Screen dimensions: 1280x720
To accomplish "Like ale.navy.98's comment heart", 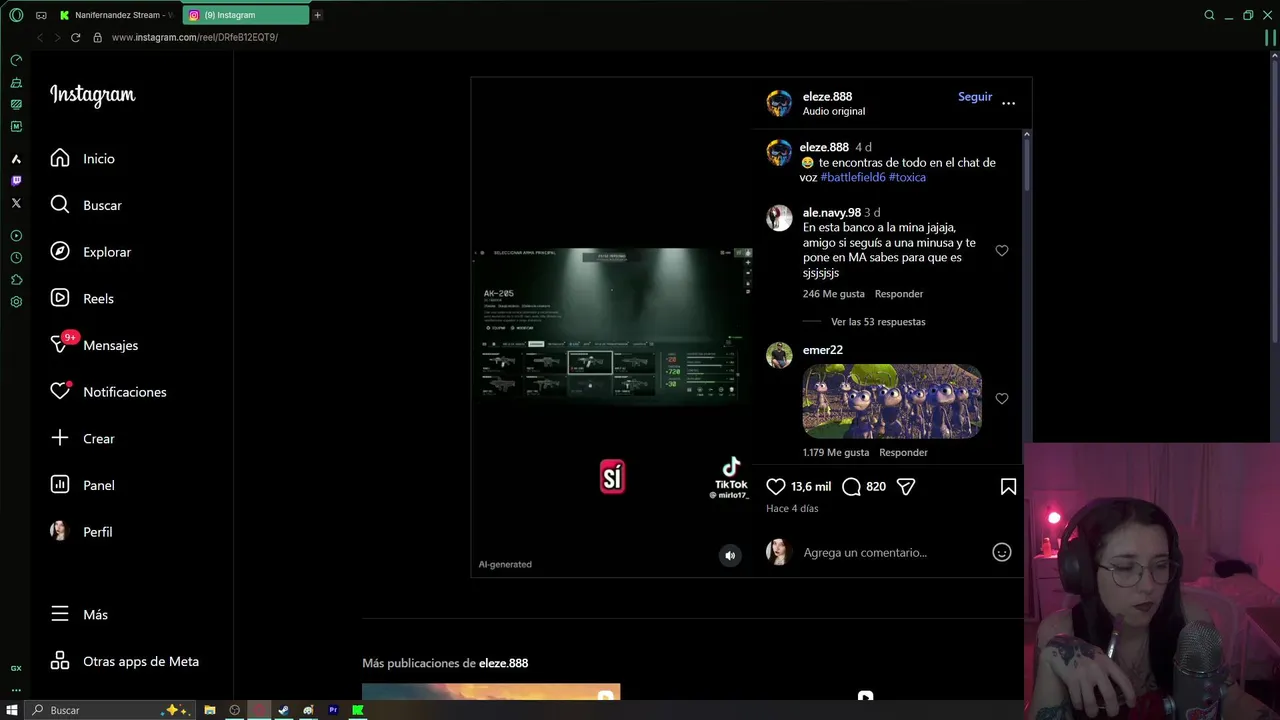I will point(1002,250).
